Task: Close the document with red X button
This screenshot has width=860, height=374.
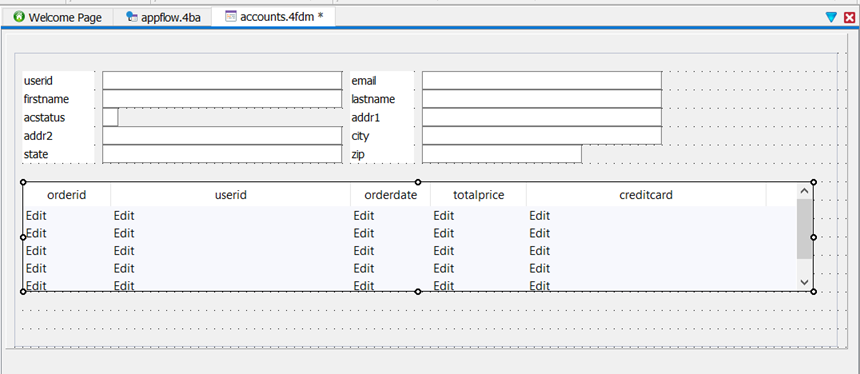Action: click(850, 18)
